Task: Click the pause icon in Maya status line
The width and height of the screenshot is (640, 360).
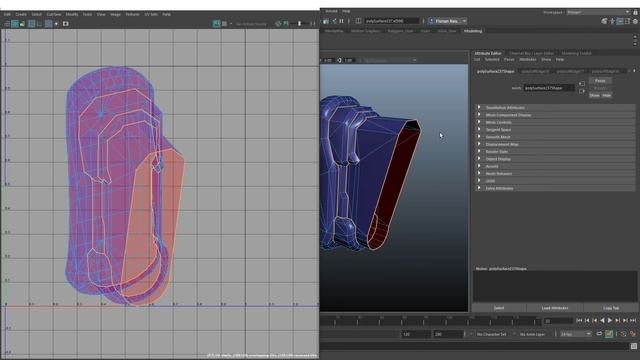Action: click(341, 21)
